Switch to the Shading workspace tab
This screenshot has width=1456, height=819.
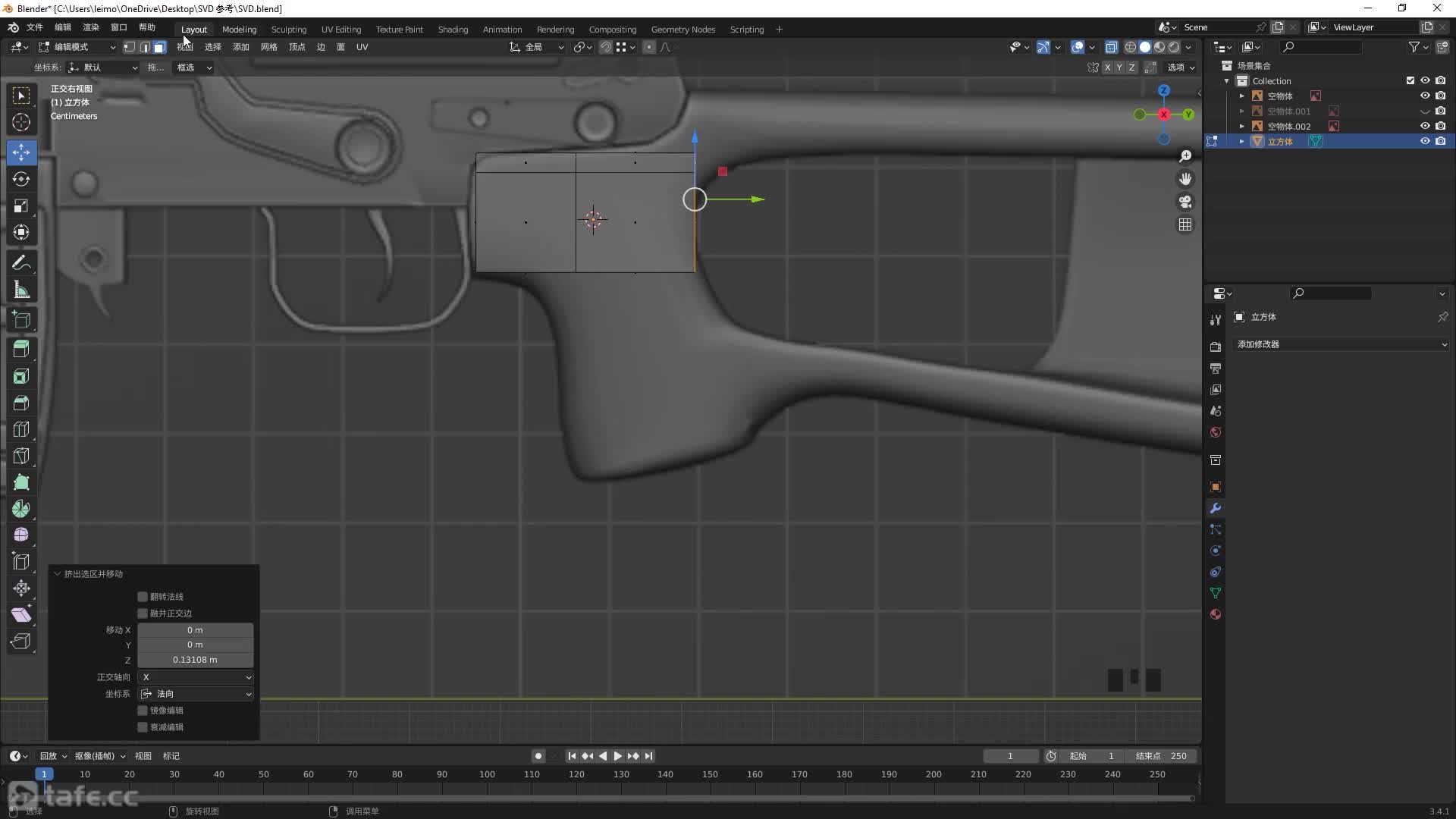pos(453,30)
